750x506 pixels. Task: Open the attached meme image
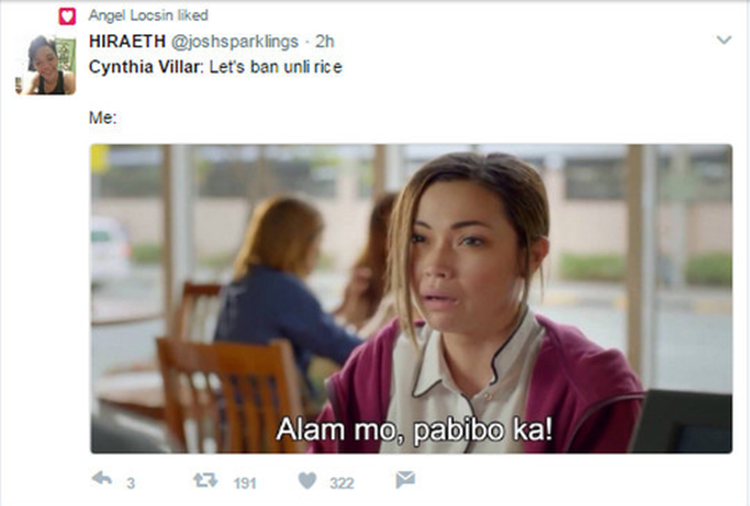pyautogui.click(x=411, y=298)
